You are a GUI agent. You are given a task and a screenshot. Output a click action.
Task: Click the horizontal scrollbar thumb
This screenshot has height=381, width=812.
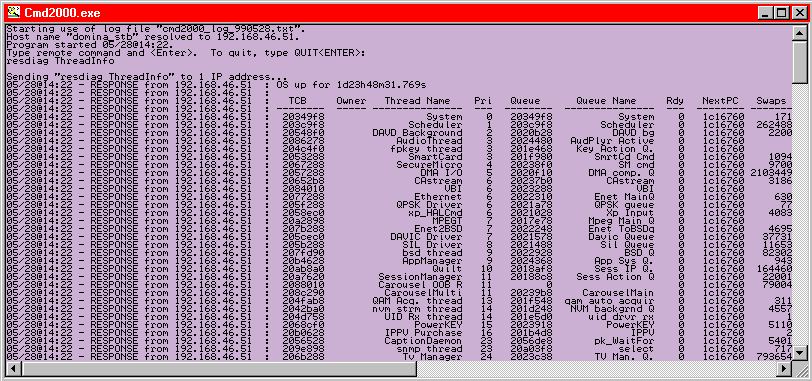click(219, 369)
